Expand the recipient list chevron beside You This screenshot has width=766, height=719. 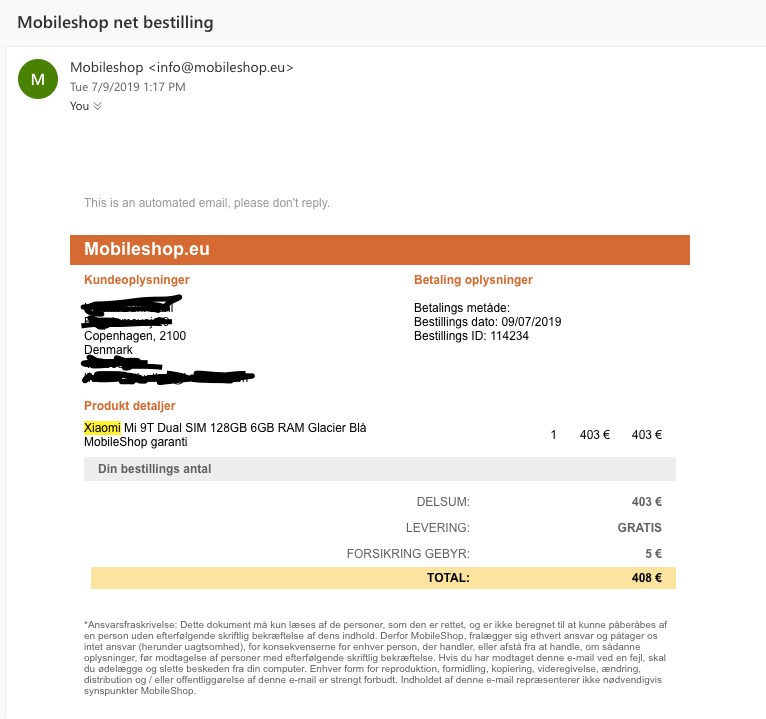point(98,106)
